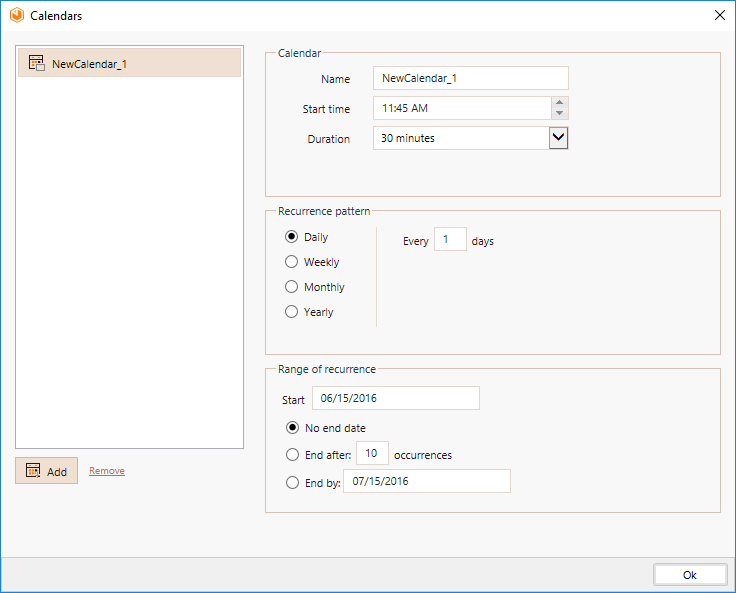This screenshot has height=593, width=736.
Task: Click the Duration combo box showing 30 minutes
Action: [471, 138]
